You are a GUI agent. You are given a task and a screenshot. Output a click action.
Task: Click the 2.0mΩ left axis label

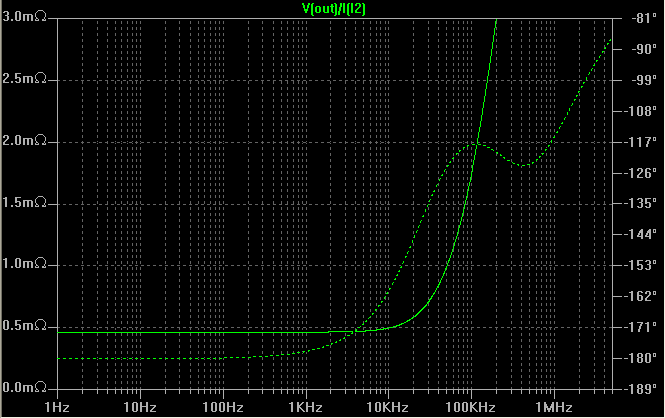point(24,141)
